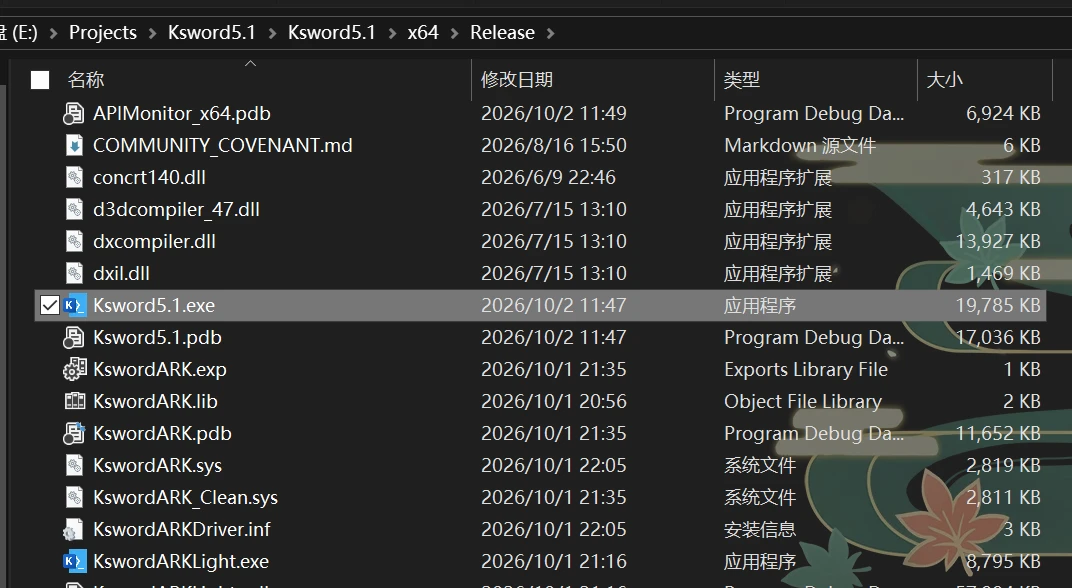
Task: Expand the chevron after x64 in breadcrumb
Action: click(x=455, y=33)
